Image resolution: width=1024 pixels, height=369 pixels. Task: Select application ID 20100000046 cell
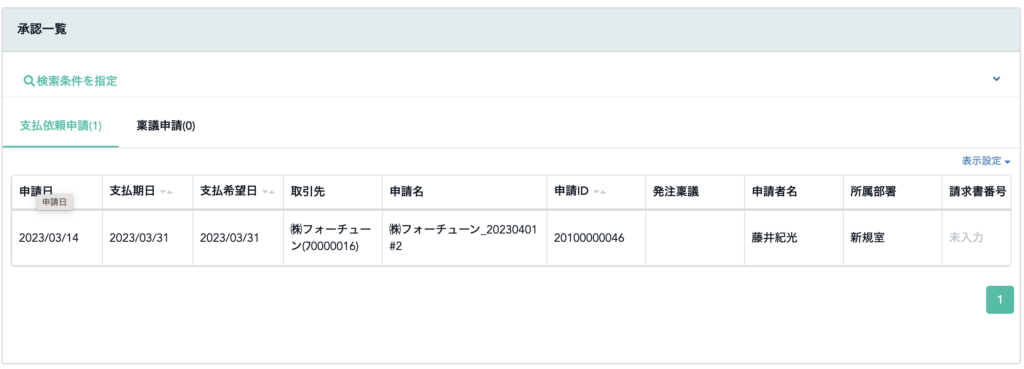point(589,238)
